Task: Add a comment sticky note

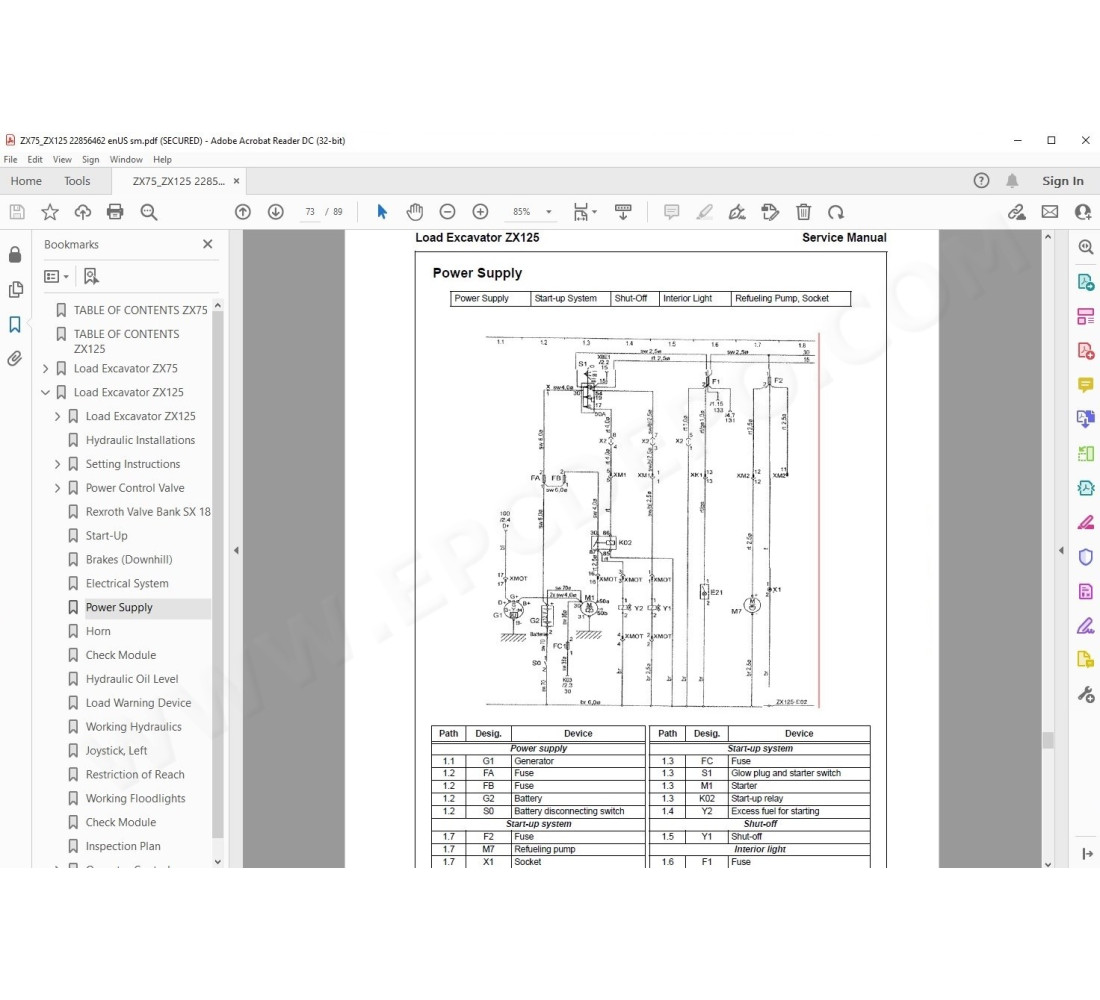Action: point(671,212)
